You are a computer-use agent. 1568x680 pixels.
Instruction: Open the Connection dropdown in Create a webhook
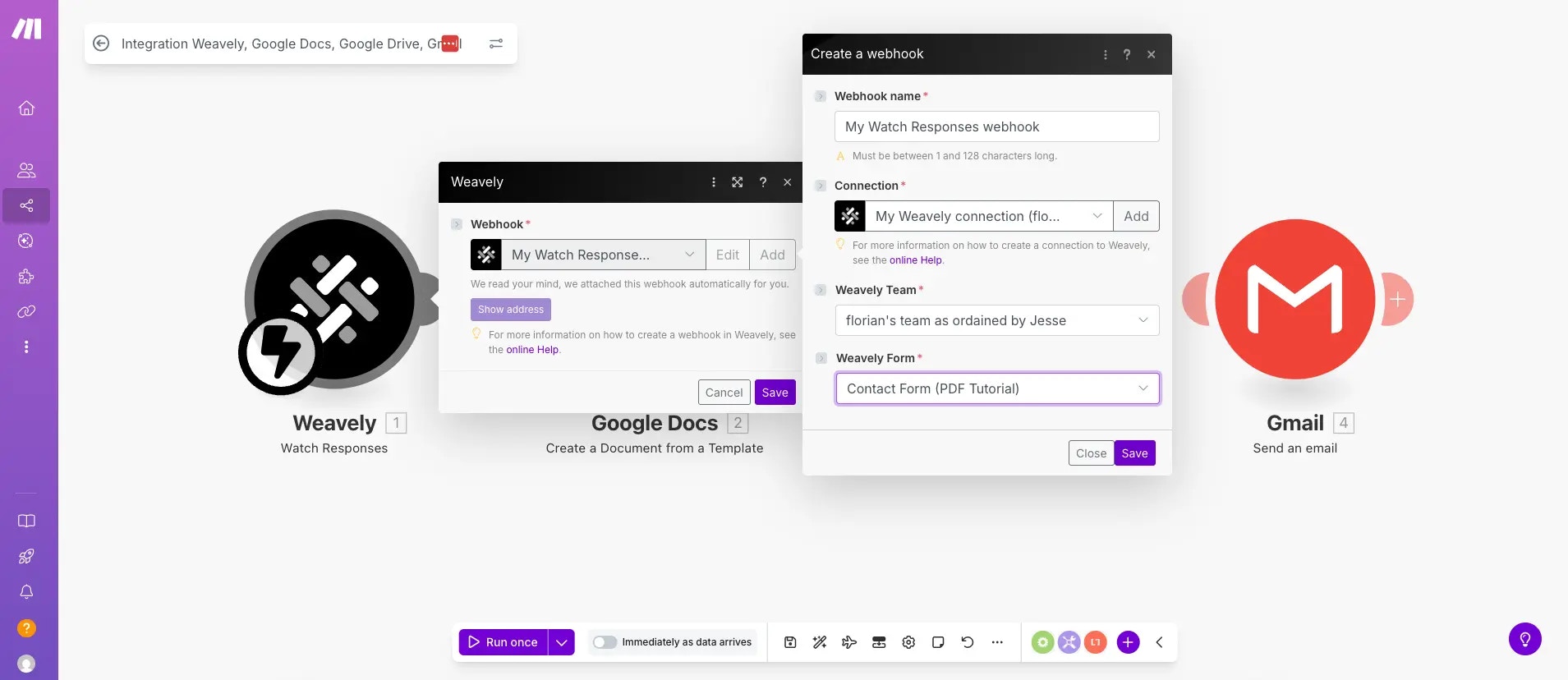click(989, 216)
